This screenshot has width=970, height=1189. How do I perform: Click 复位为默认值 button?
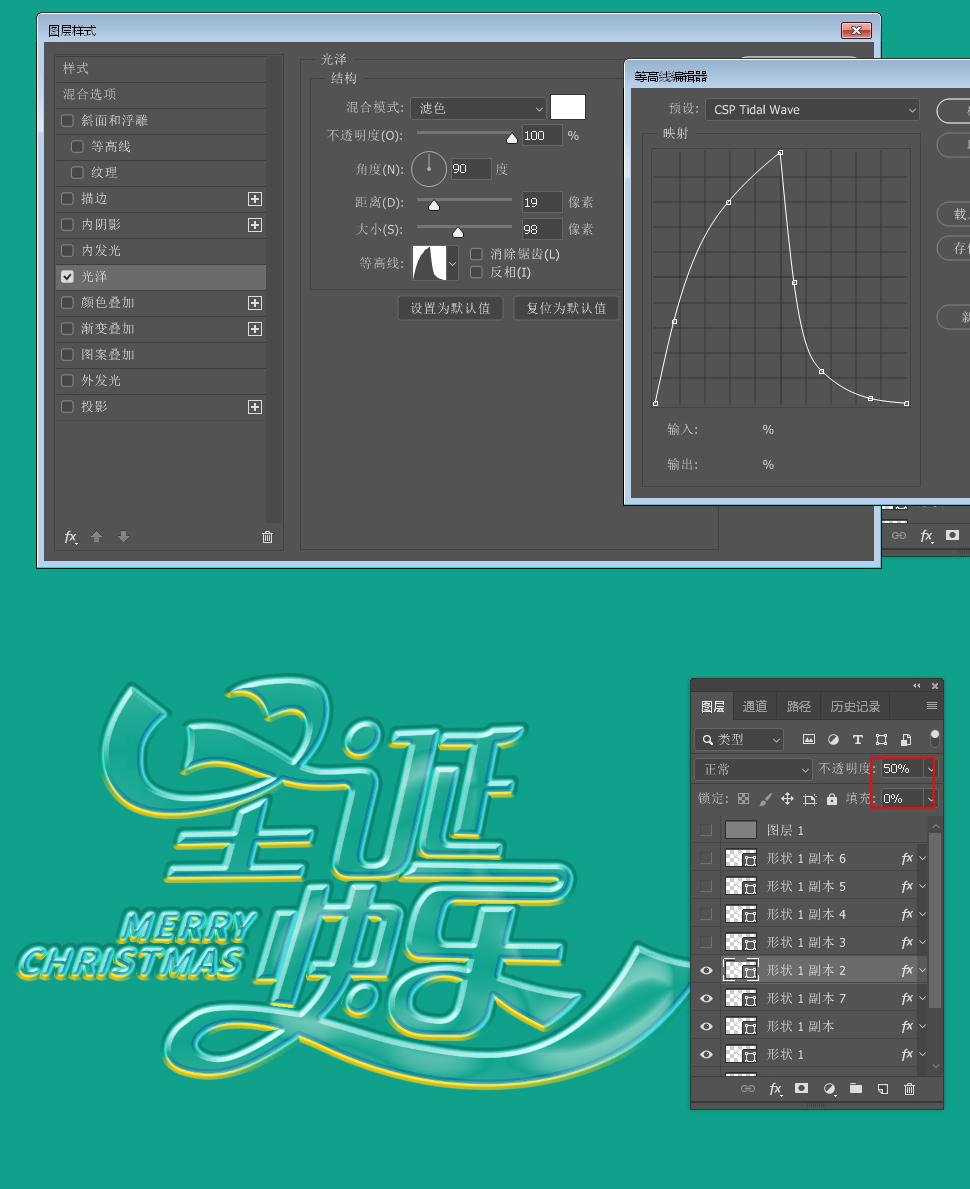(x=566, y=309)
